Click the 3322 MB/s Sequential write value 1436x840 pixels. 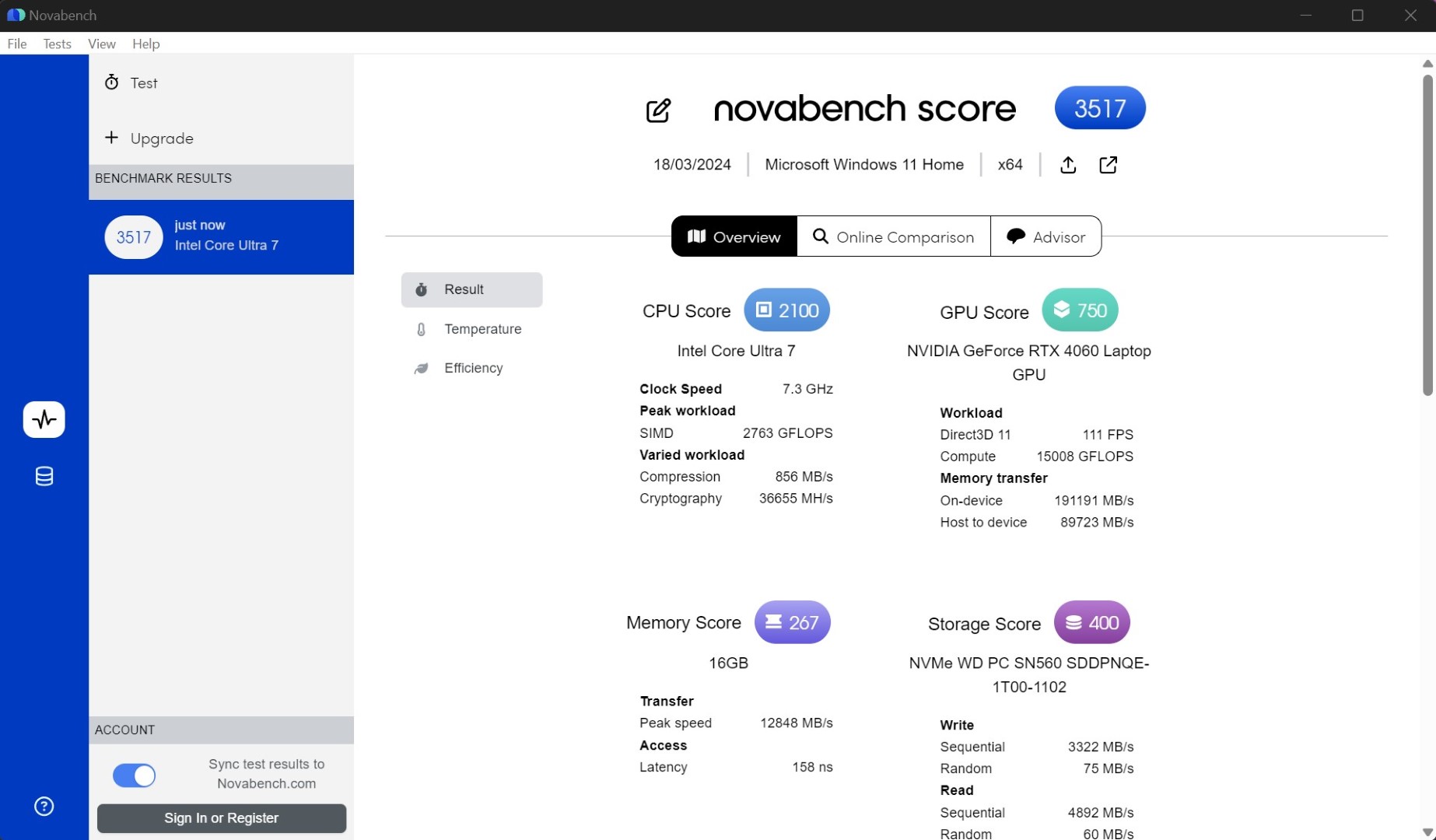tap(1100, 747)
